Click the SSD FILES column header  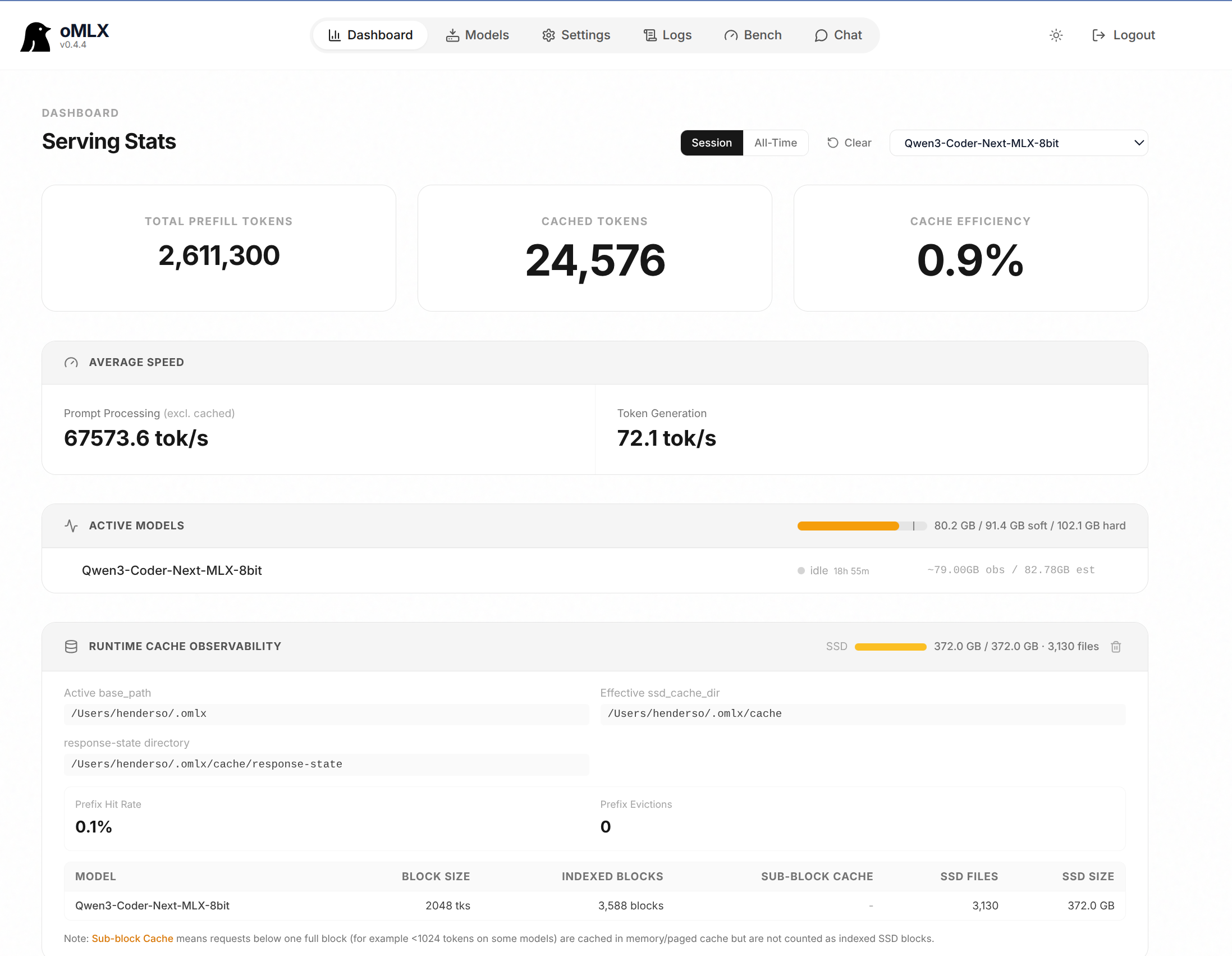coord(969,876)
